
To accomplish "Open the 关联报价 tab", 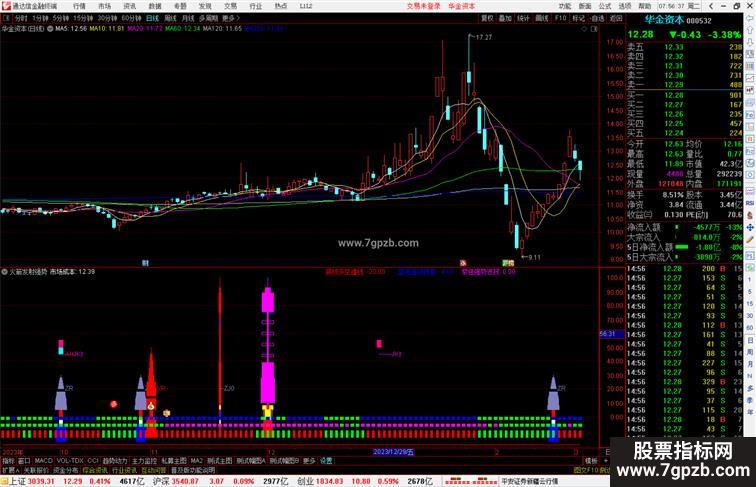I will [36, 470].
